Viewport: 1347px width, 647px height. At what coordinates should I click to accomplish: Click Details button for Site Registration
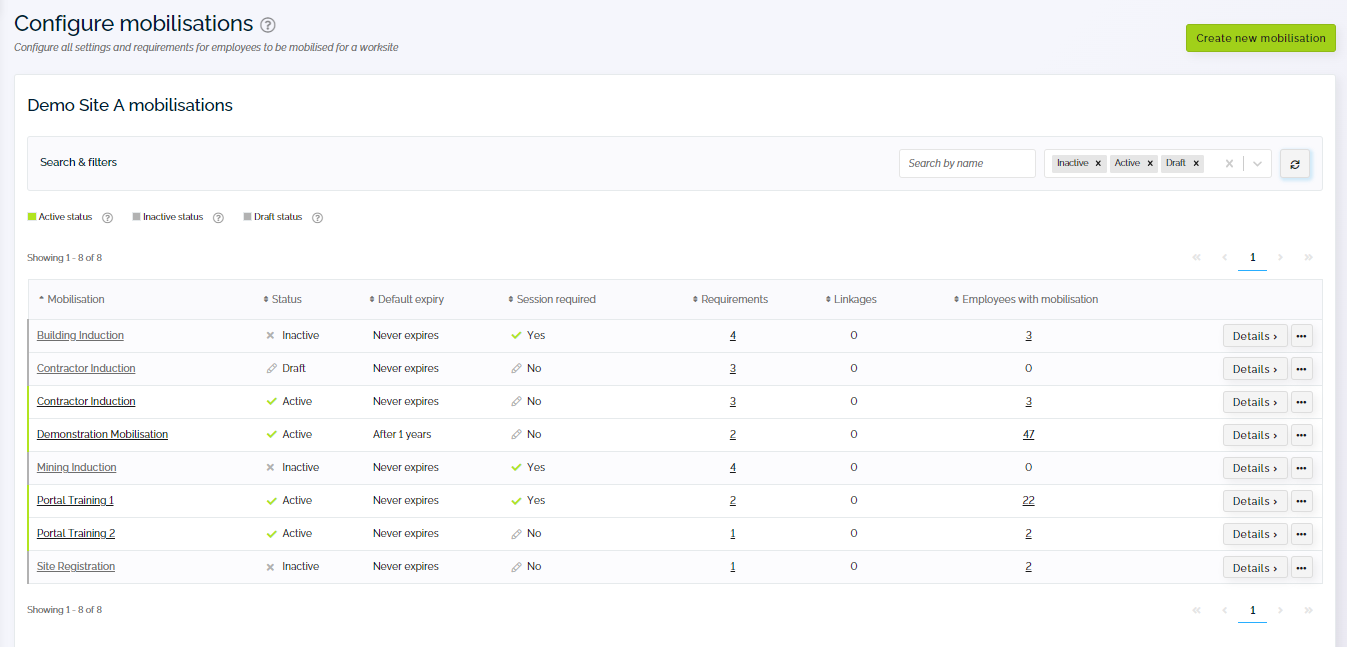[x=1255, y=567]
